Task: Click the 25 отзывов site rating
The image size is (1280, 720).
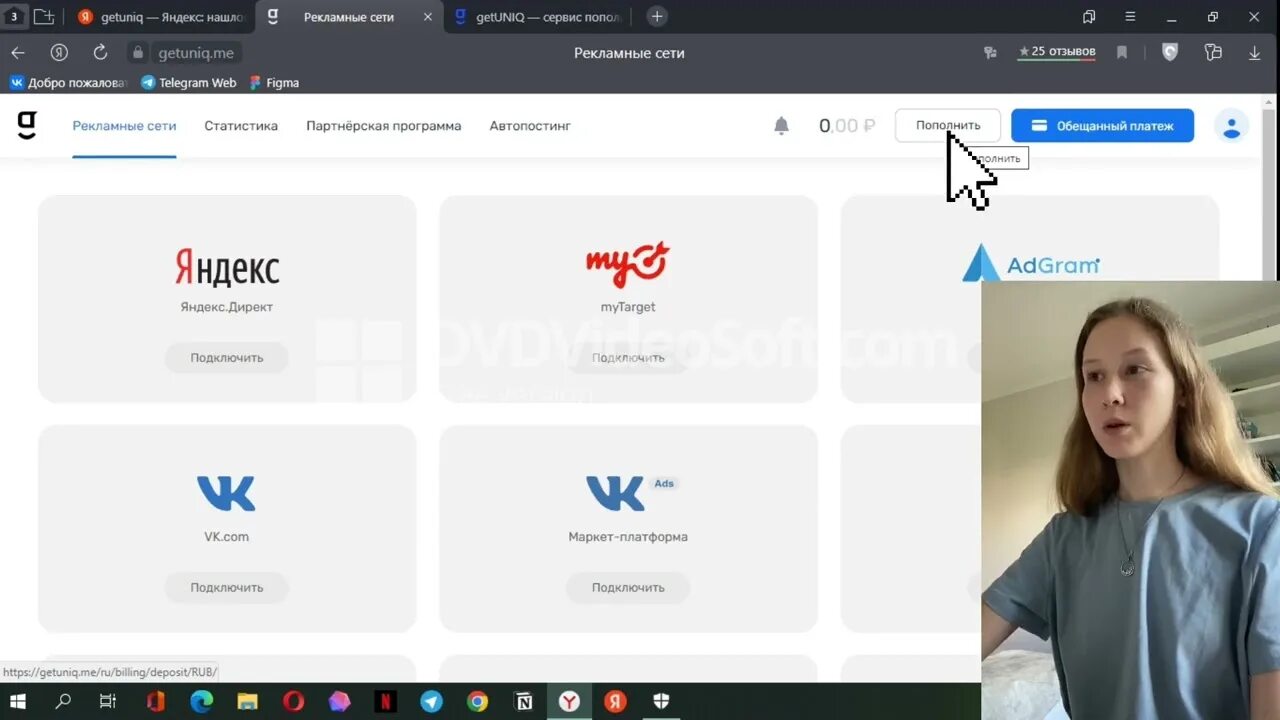Action: (1057, 52)
